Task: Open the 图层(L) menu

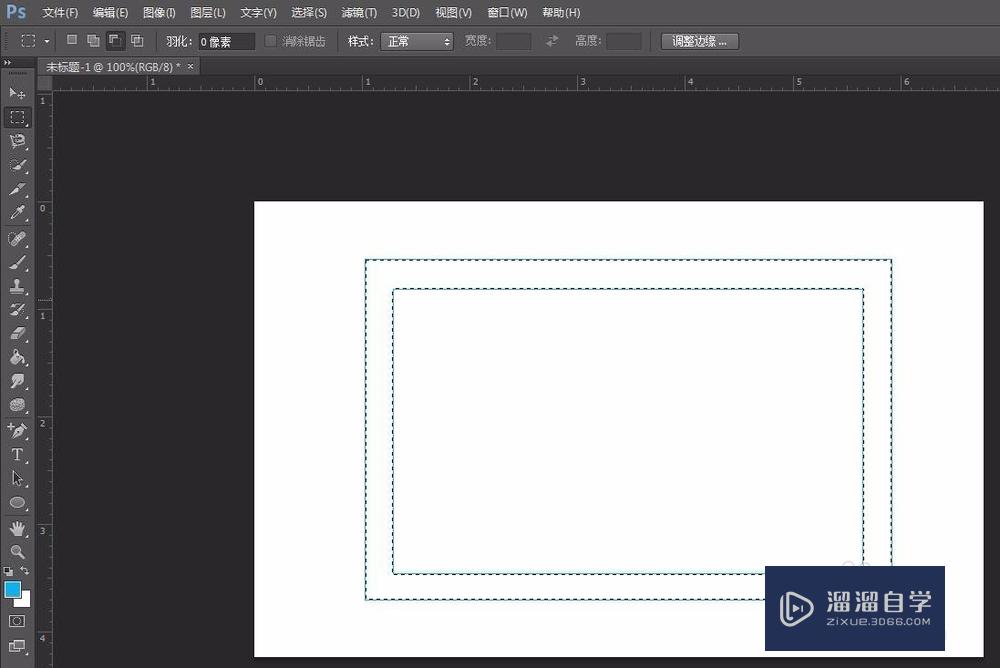Action: pyautogui.click(x=208, y=13)
